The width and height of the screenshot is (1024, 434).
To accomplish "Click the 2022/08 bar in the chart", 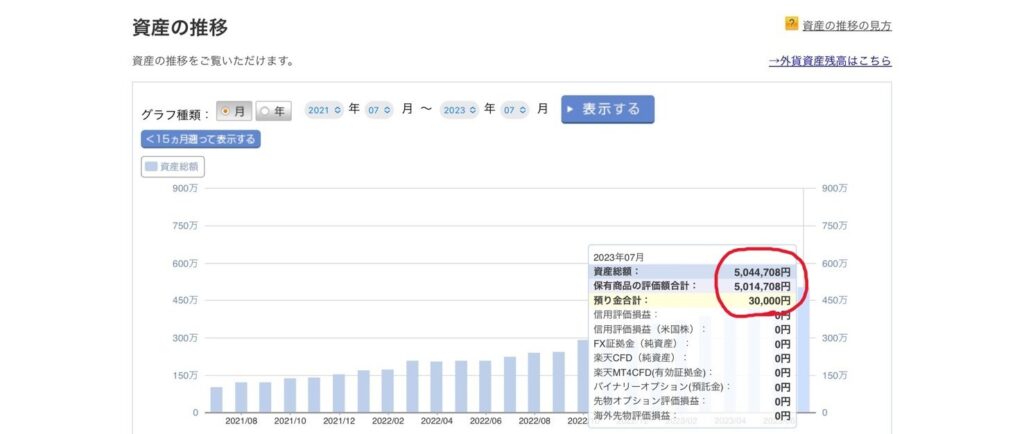I will (x=534, y=382).
